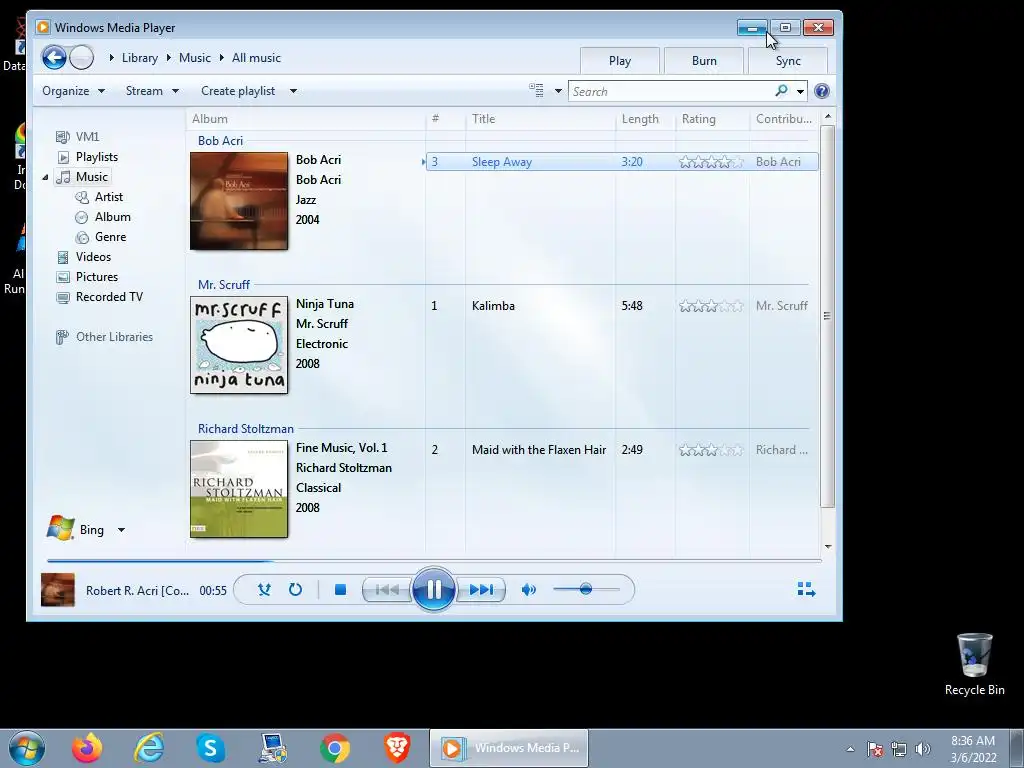1024x768 pixels.
Task: Click the Ninja Tuna album cover art
Action: point(239,345)
